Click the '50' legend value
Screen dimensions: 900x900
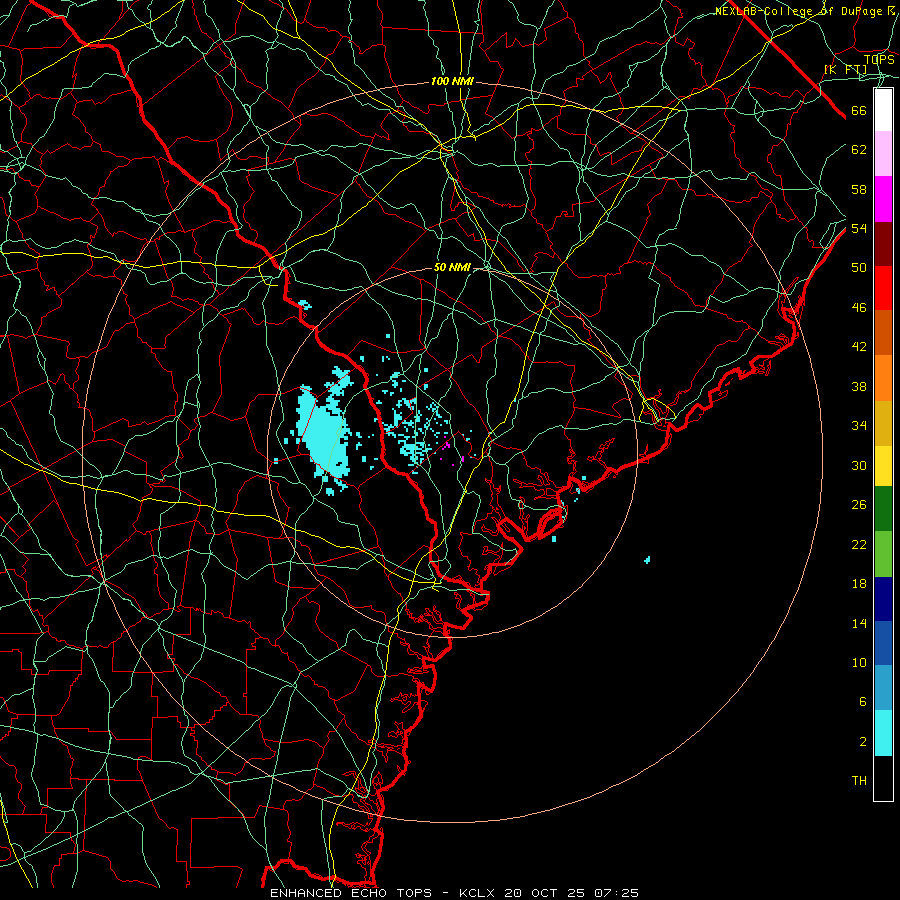pyautogui.click(x=859, y=267)
